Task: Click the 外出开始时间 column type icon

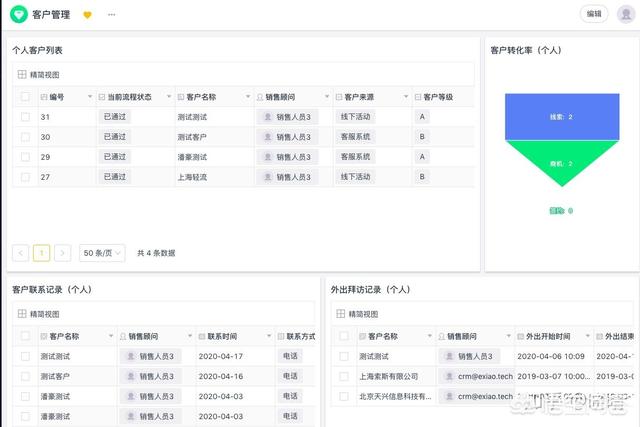Action: (x=520, y=336)
